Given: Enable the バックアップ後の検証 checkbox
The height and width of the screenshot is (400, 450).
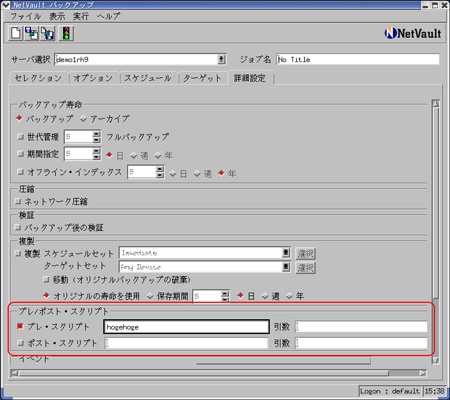Looking at the screenshot, I should point(18,227).
